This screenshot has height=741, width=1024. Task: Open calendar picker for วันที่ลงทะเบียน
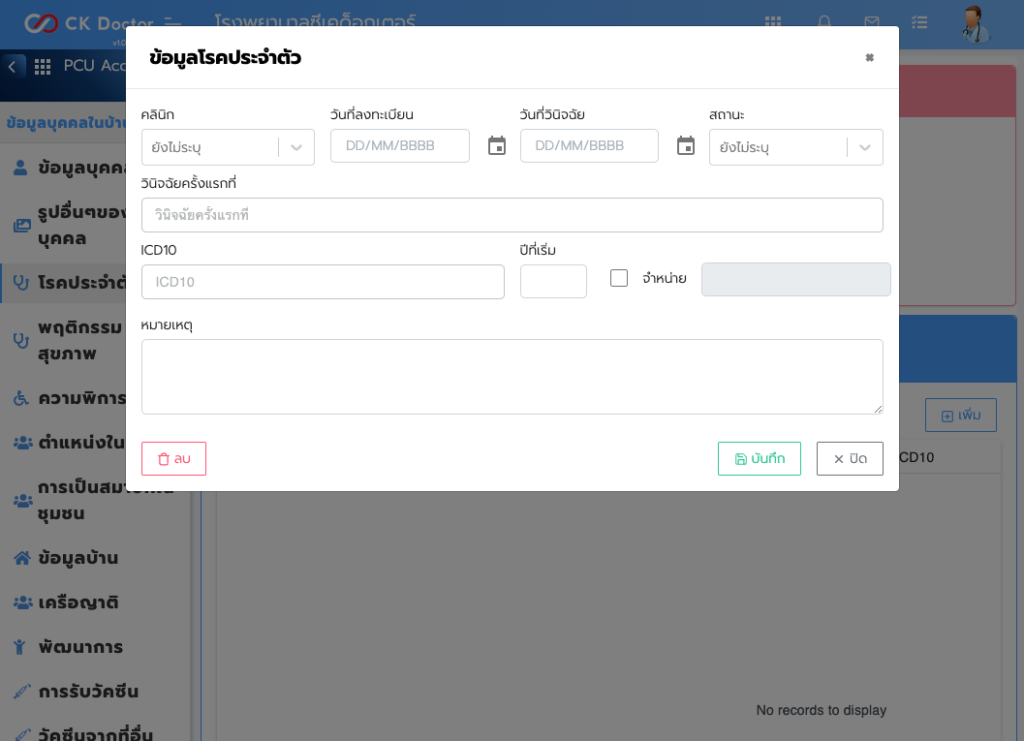click(497, 146)
